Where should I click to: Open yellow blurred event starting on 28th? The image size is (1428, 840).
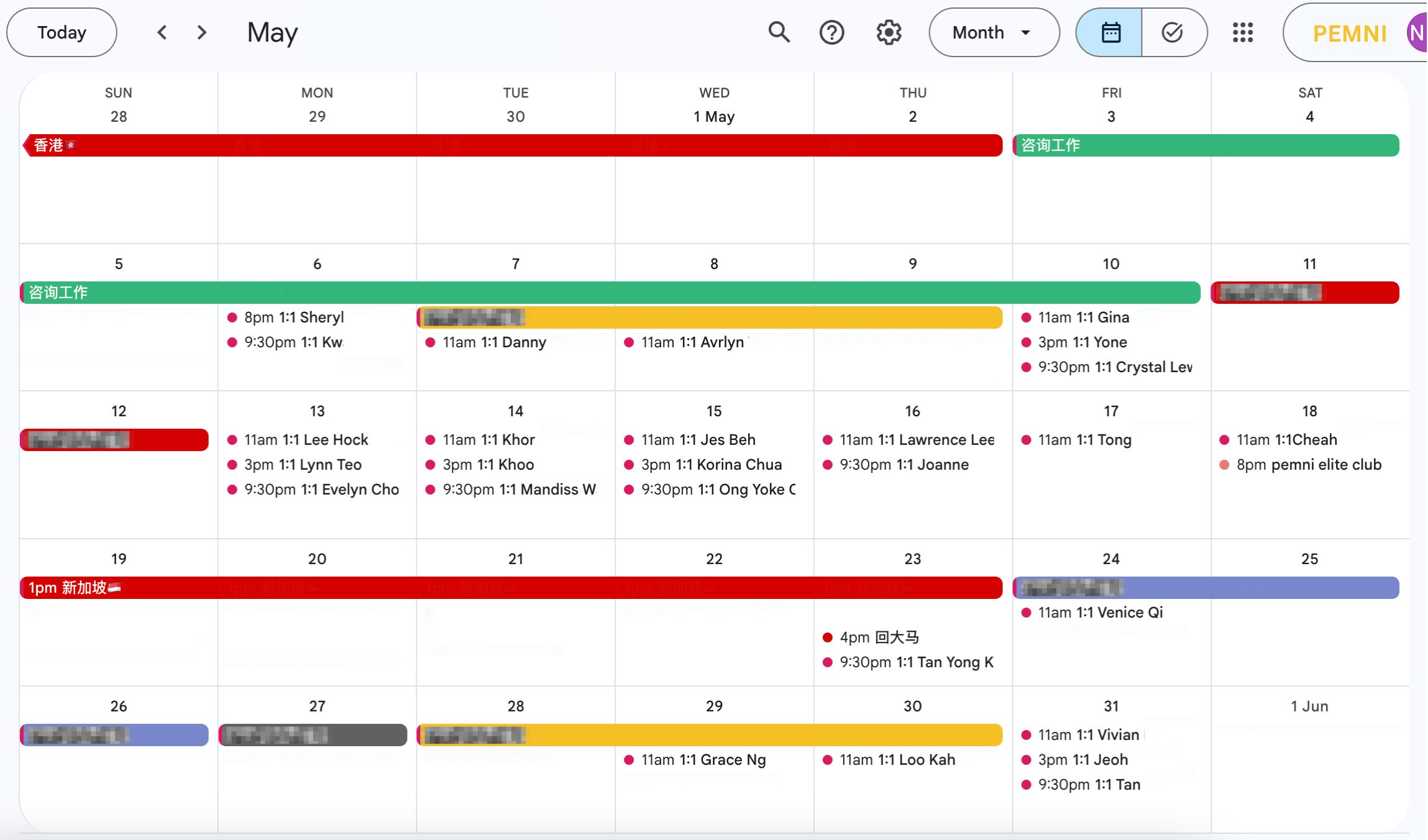(x=710, y=735)
